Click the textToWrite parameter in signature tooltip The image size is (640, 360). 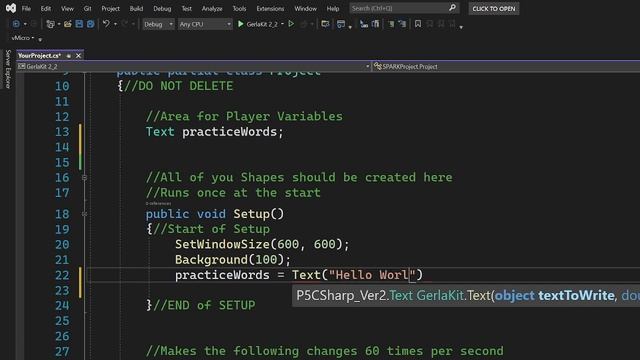[x=576, y=296]
